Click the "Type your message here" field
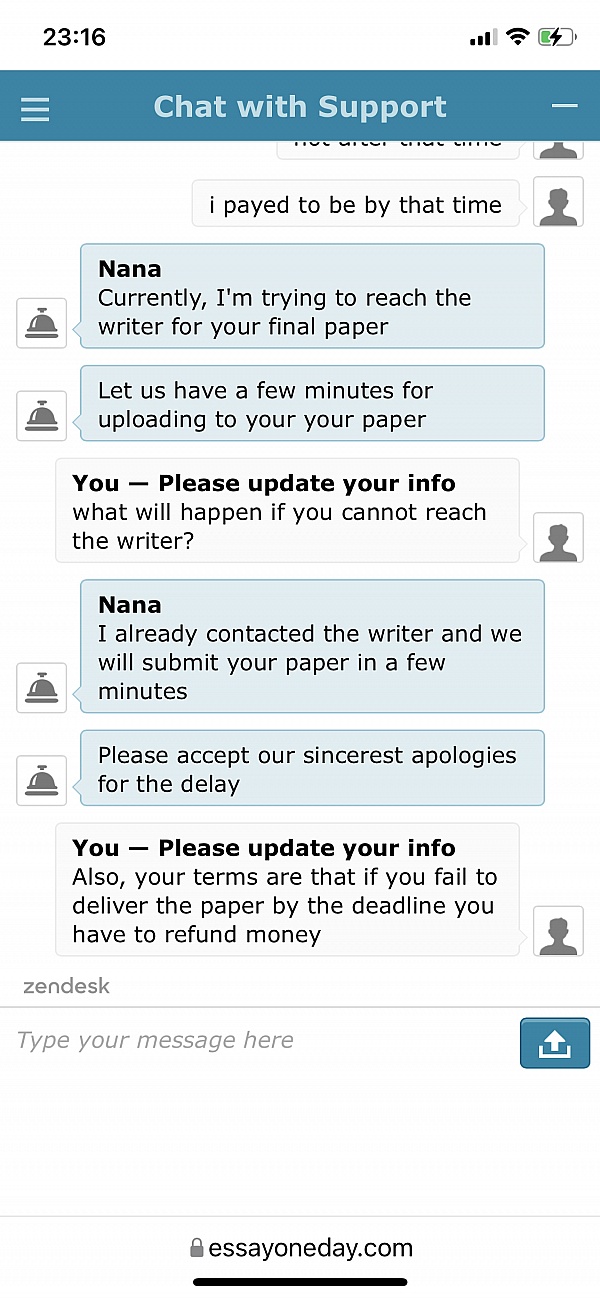 [x=260, y=1041]
